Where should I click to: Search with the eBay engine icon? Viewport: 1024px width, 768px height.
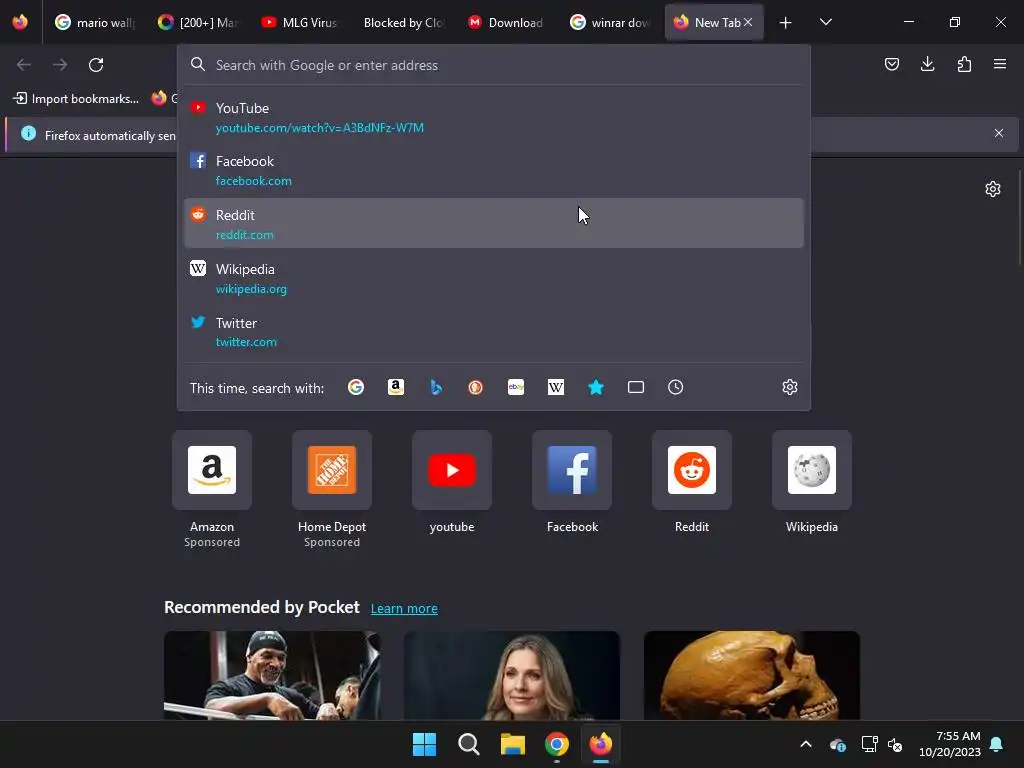516,387
